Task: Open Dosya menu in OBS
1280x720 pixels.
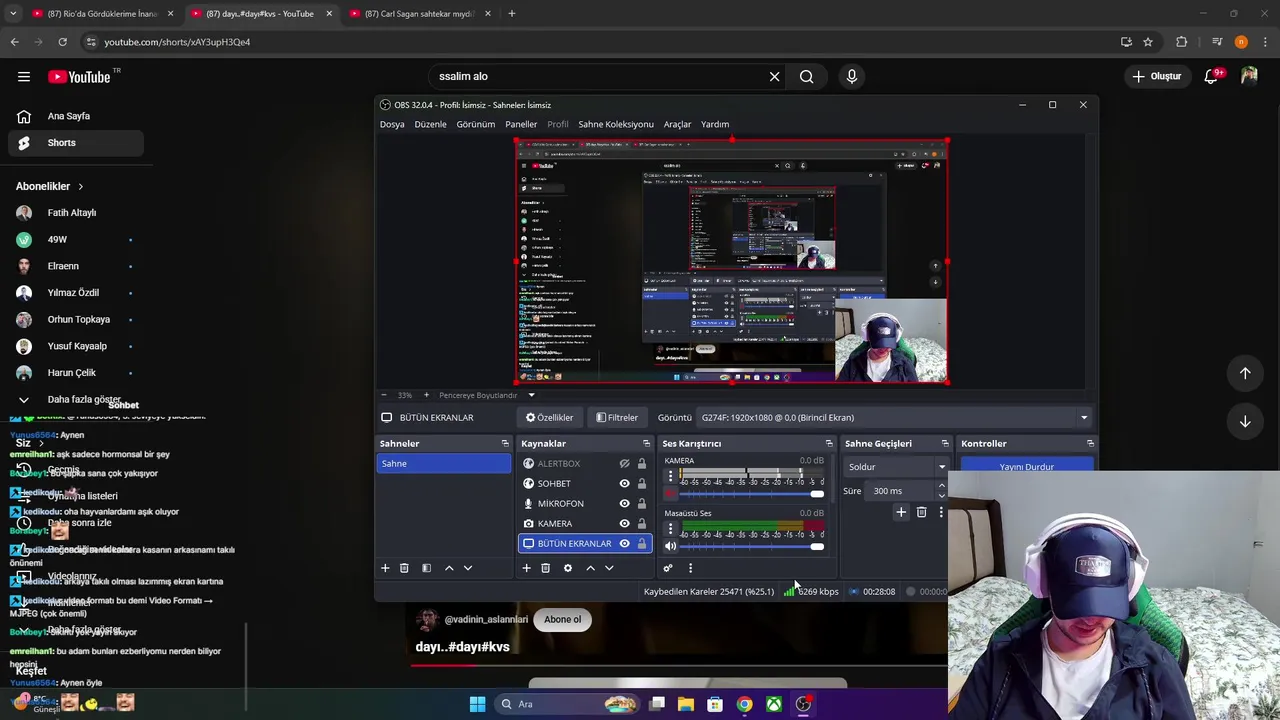Action: (392, 124)
